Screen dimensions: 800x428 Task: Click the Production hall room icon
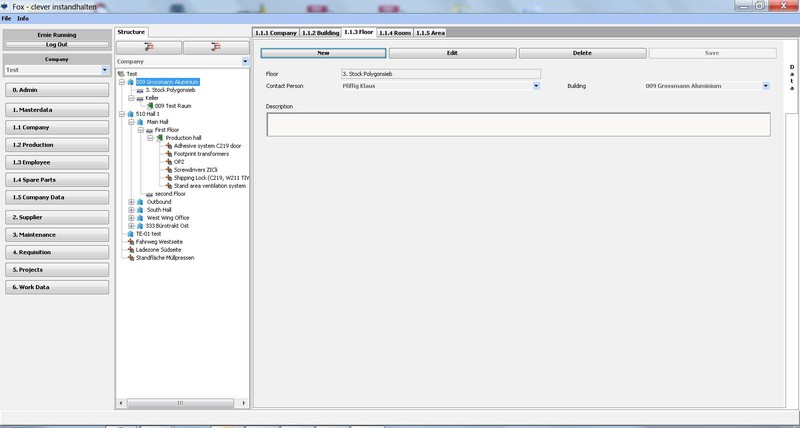click(x=159, y=138)
